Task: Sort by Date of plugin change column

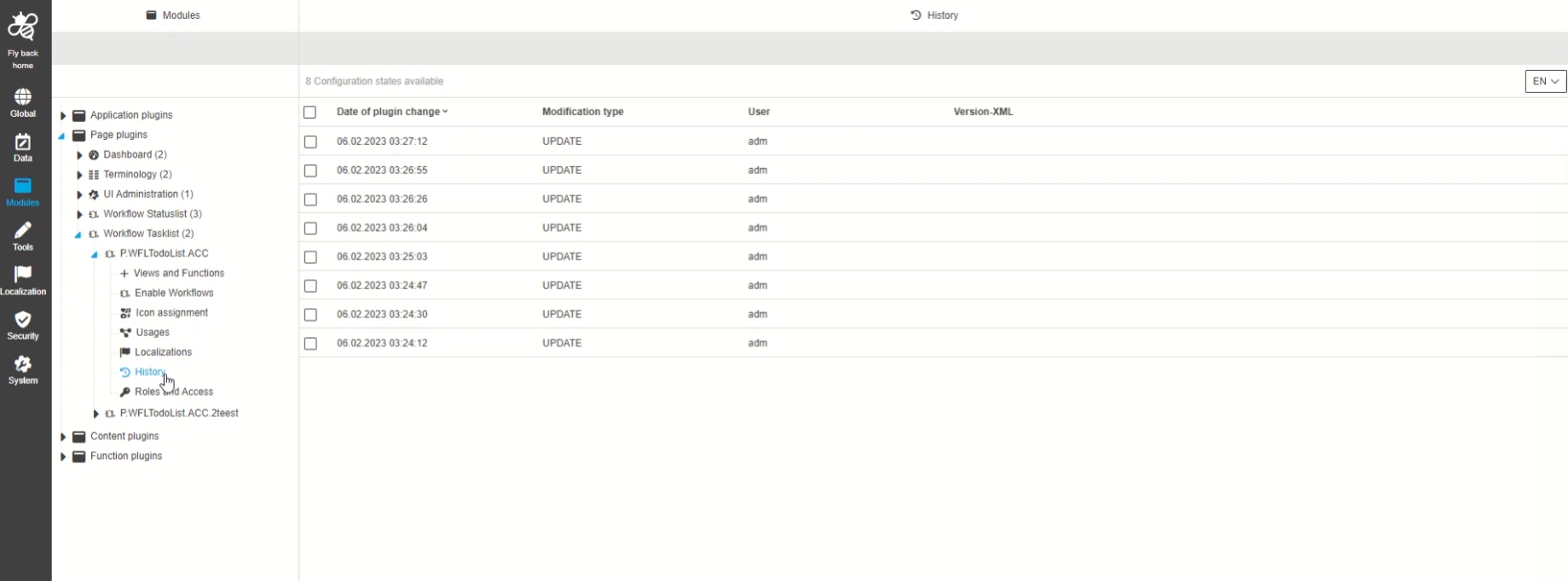Action: click(x=391, y=112)
